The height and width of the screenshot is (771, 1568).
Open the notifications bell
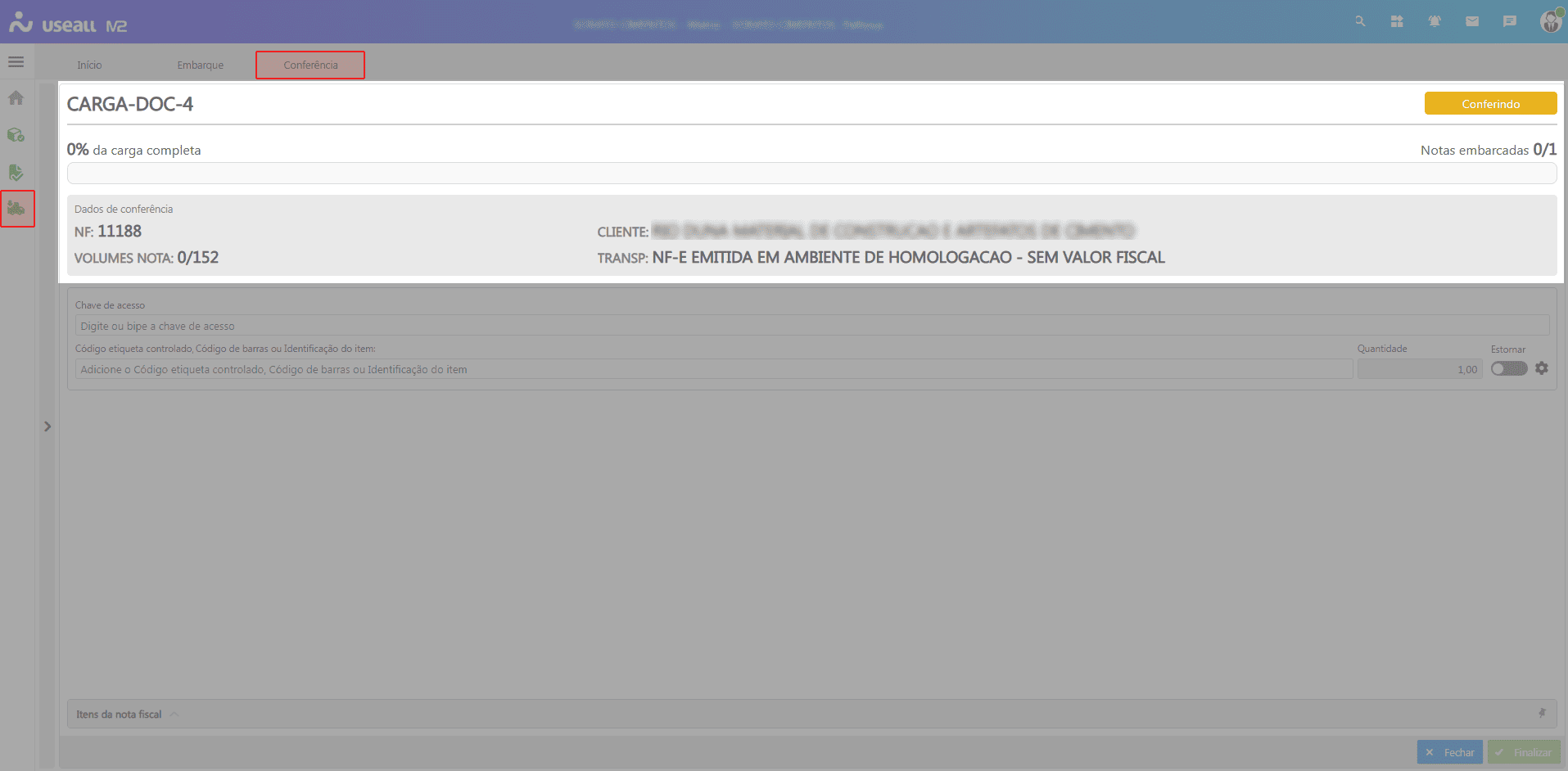[x=1435, y=21]
